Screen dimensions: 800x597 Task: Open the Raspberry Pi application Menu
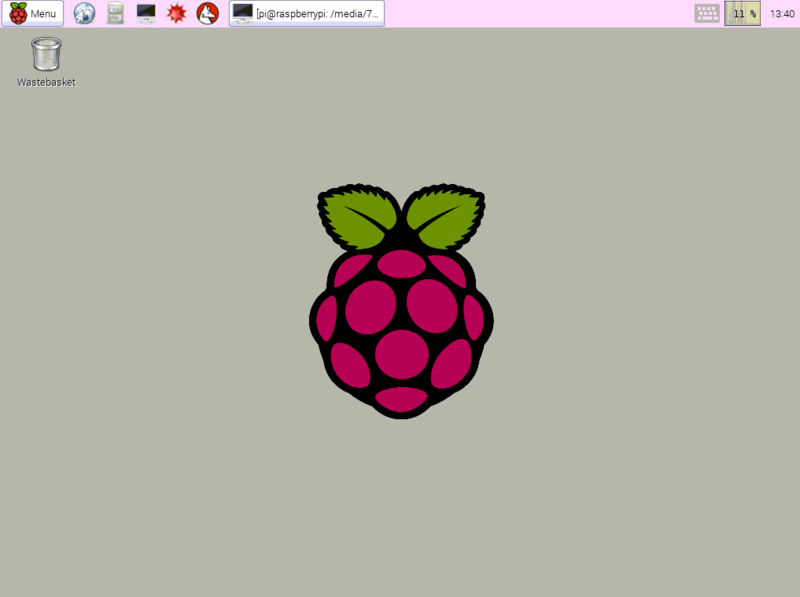[36, 13]
